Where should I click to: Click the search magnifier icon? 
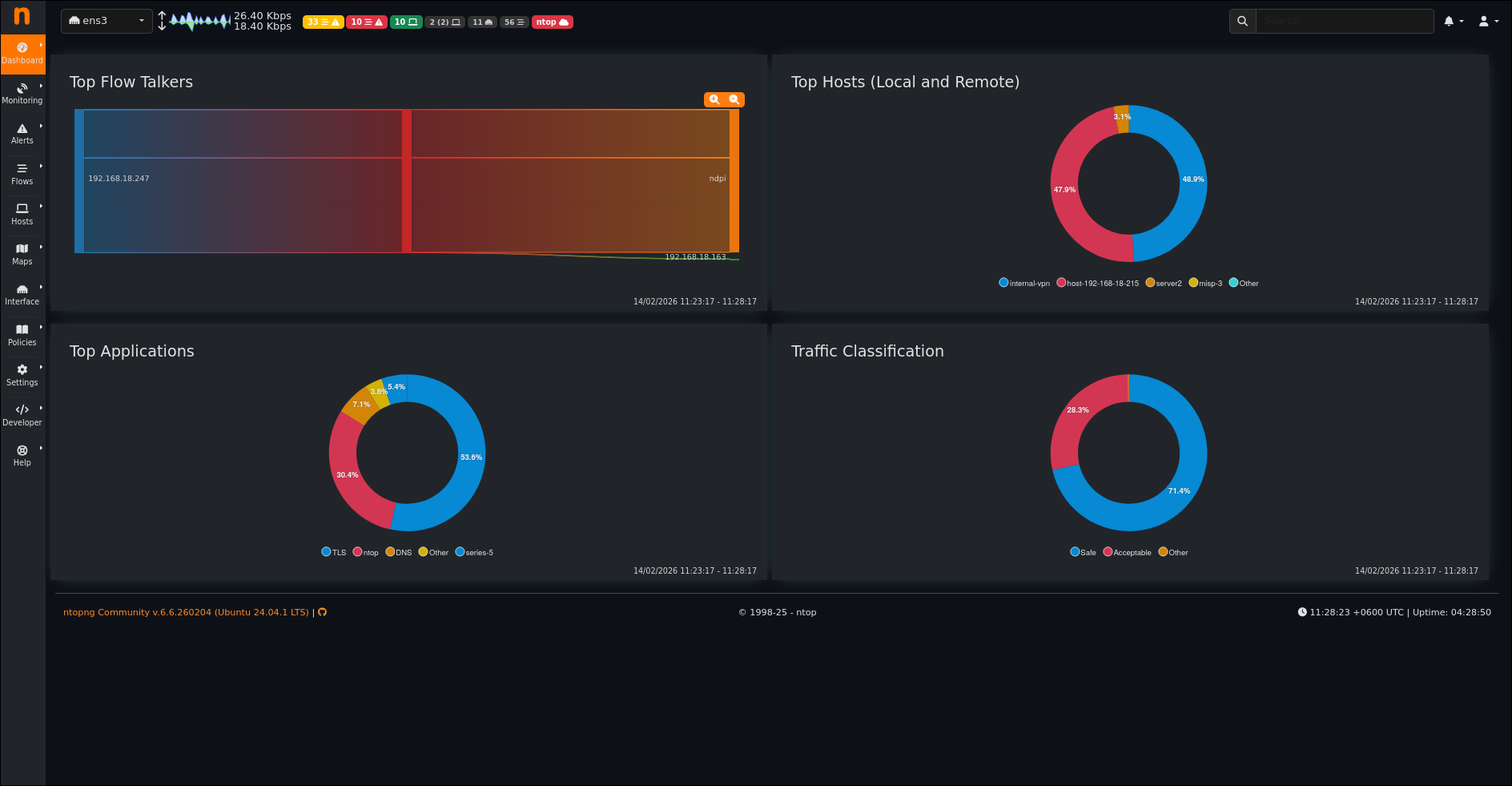coord(1242,21)
